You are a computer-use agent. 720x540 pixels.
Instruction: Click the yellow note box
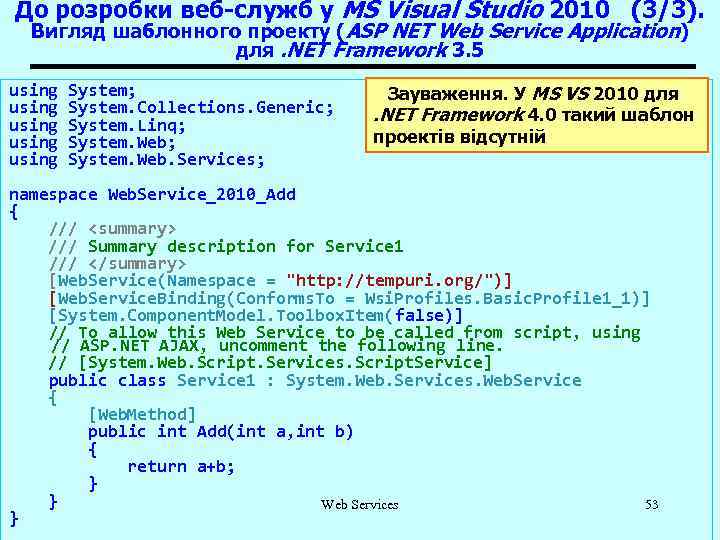point(537,115)
